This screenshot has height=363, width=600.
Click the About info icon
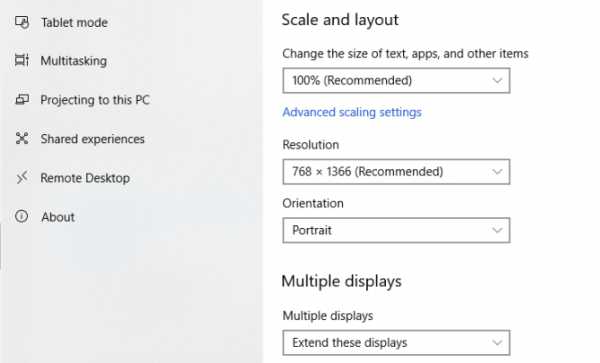(x=21, y=216)
